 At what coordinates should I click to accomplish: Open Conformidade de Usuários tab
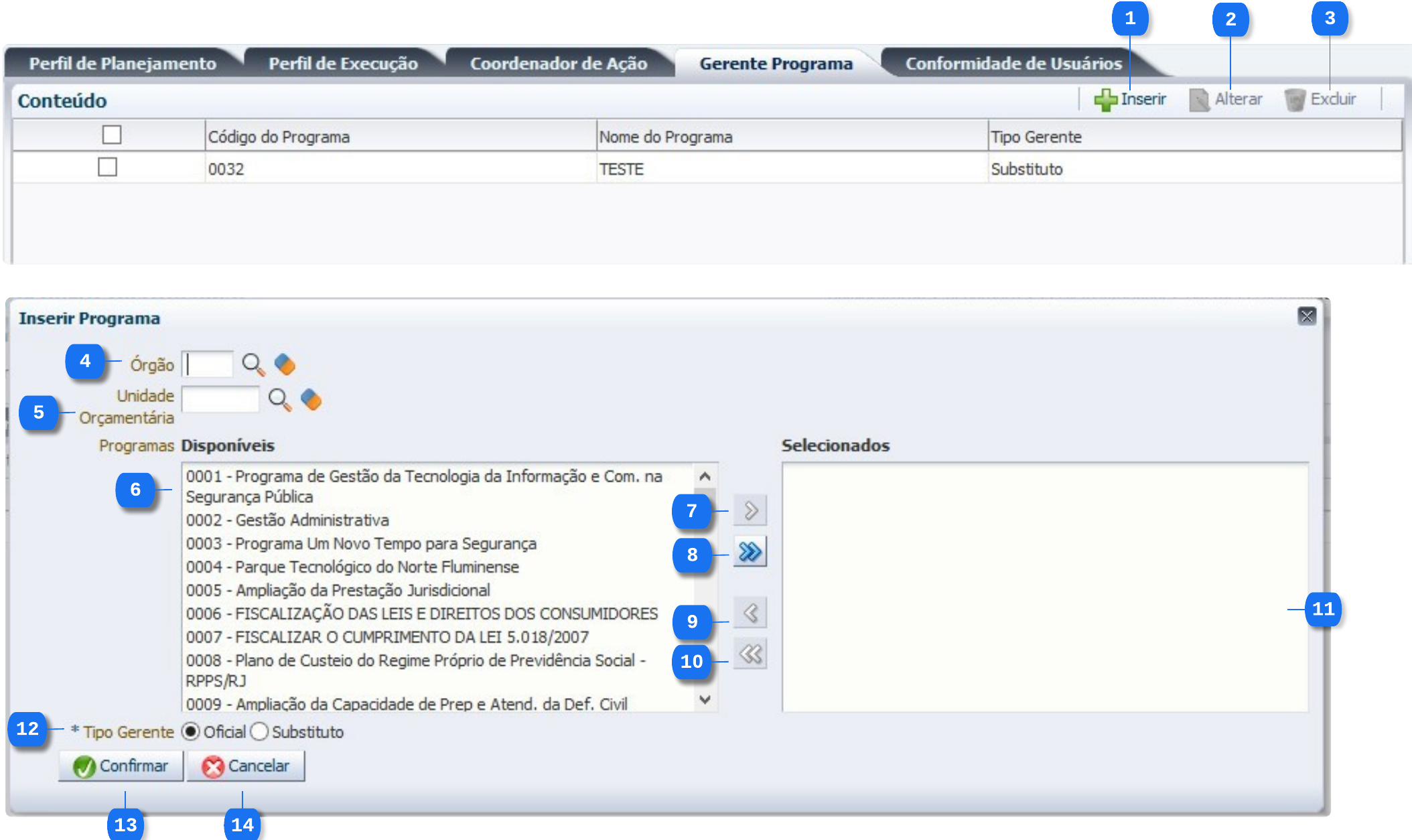point(1013,64)
